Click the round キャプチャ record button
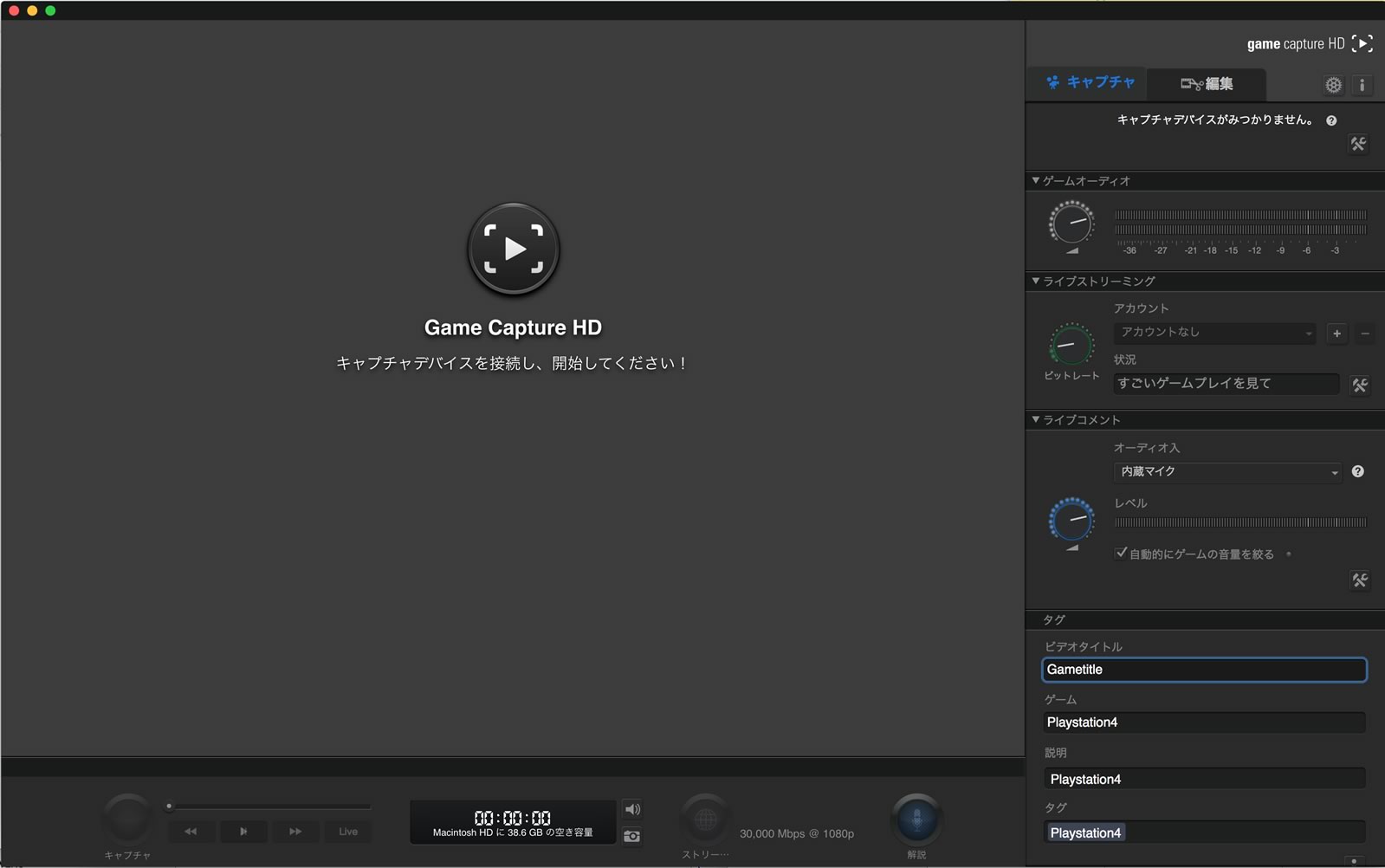Image resolution: width=1385 pixels, height=868 pixels. pos(127,819)
